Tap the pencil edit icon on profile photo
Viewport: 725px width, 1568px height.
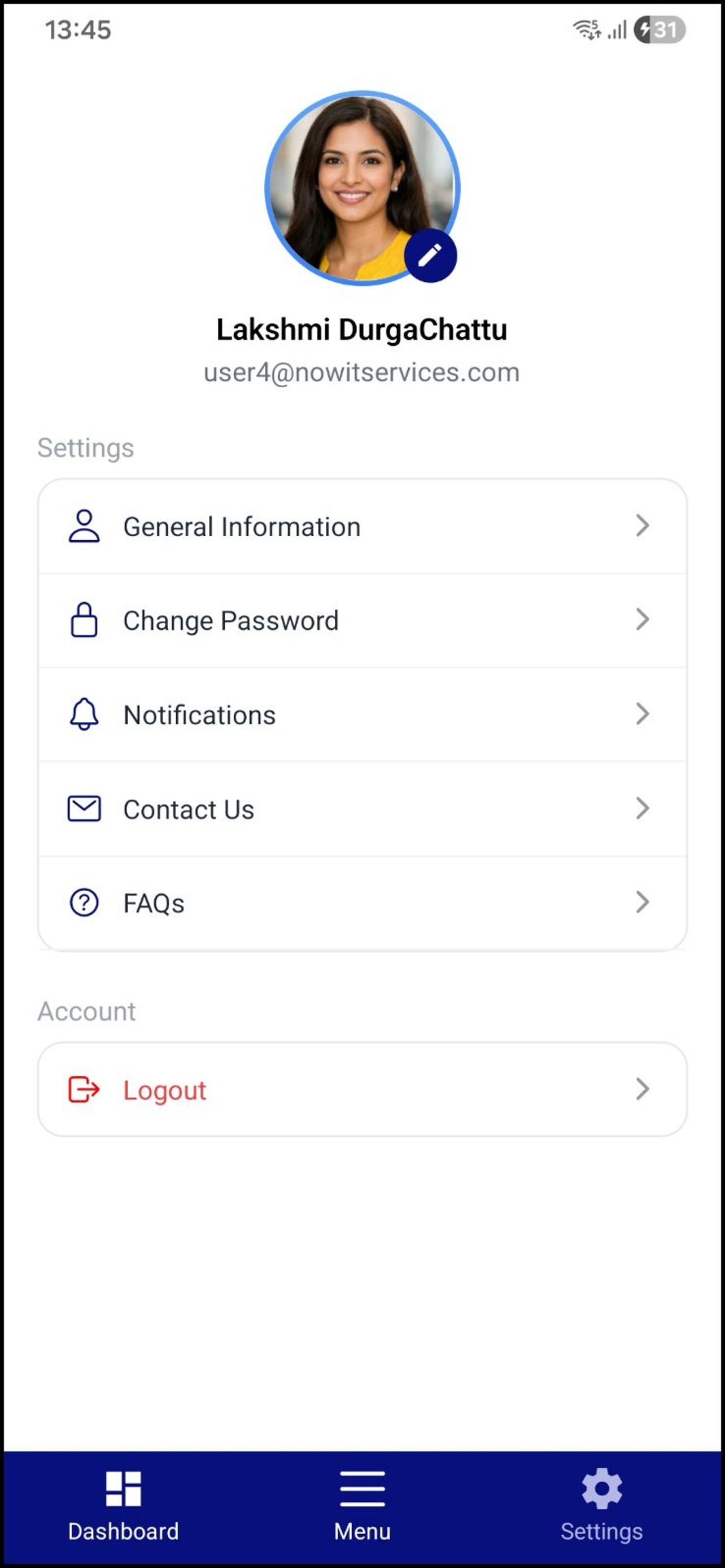(x=430, y=256)
